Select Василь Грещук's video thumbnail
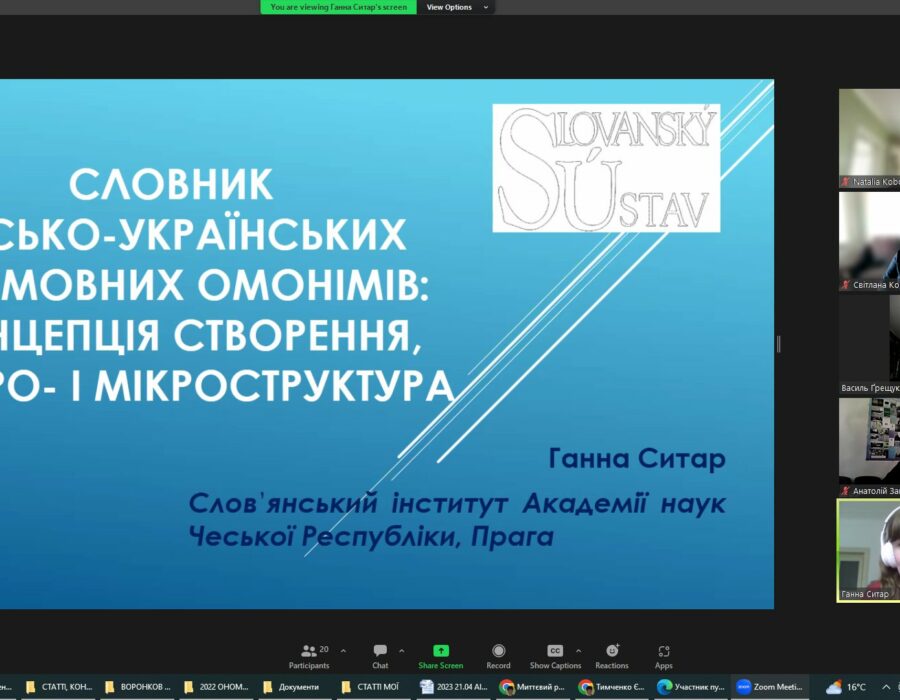900x700 pixels. point(868,344)
